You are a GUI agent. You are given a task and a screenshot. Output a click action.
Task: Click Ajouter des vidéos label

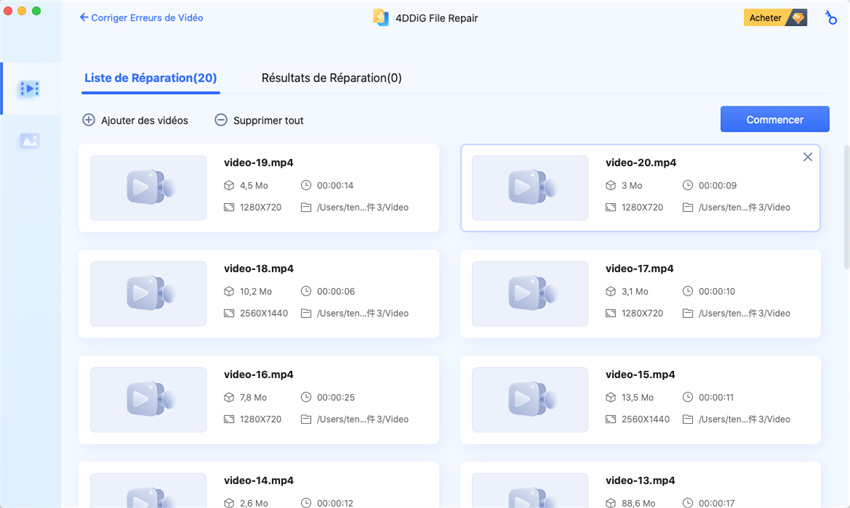click(x=145, y=120)
